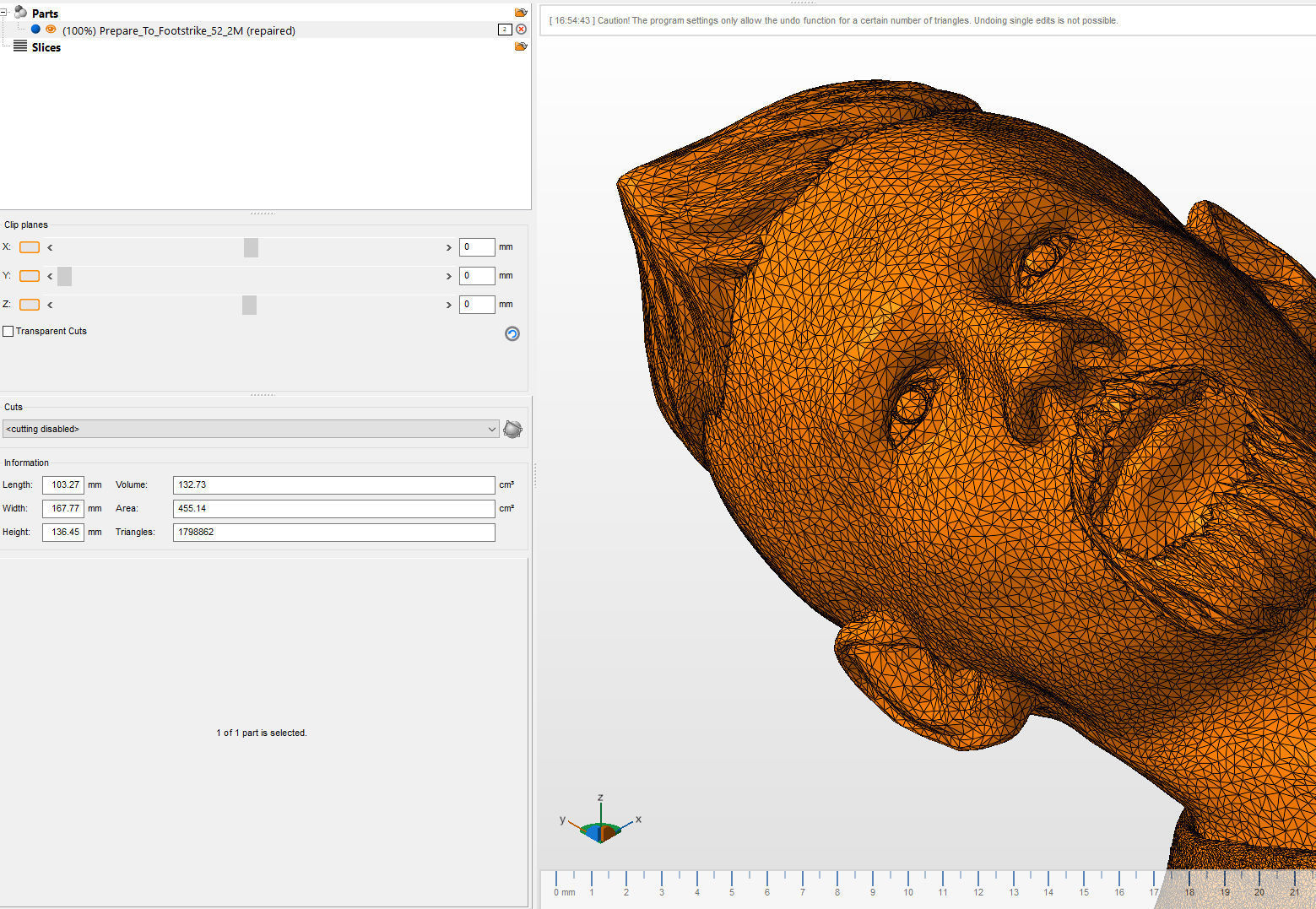Click the Volume field showing 132.73
The image size is (1316, 909).
(334, 485)
